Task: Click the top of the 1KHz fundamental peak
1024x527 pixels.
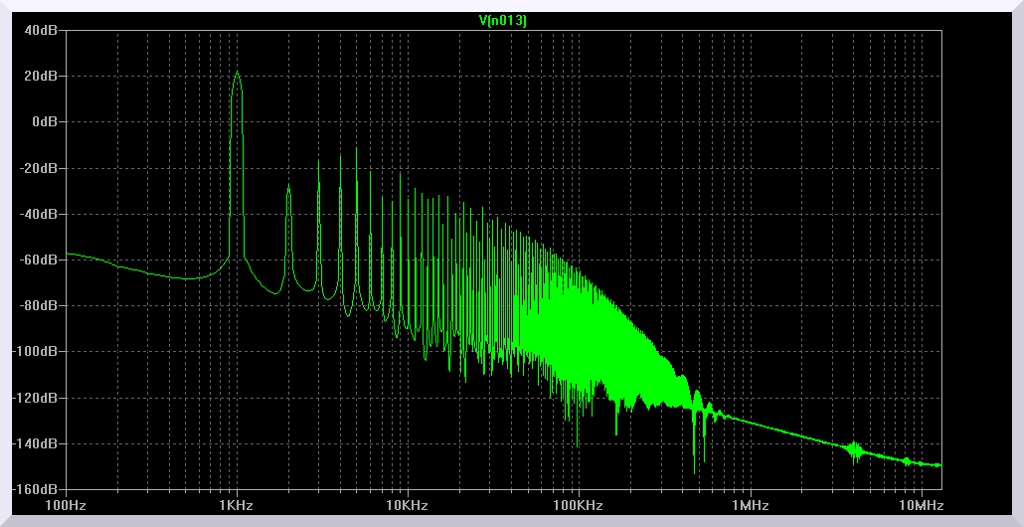Action: 237,72
